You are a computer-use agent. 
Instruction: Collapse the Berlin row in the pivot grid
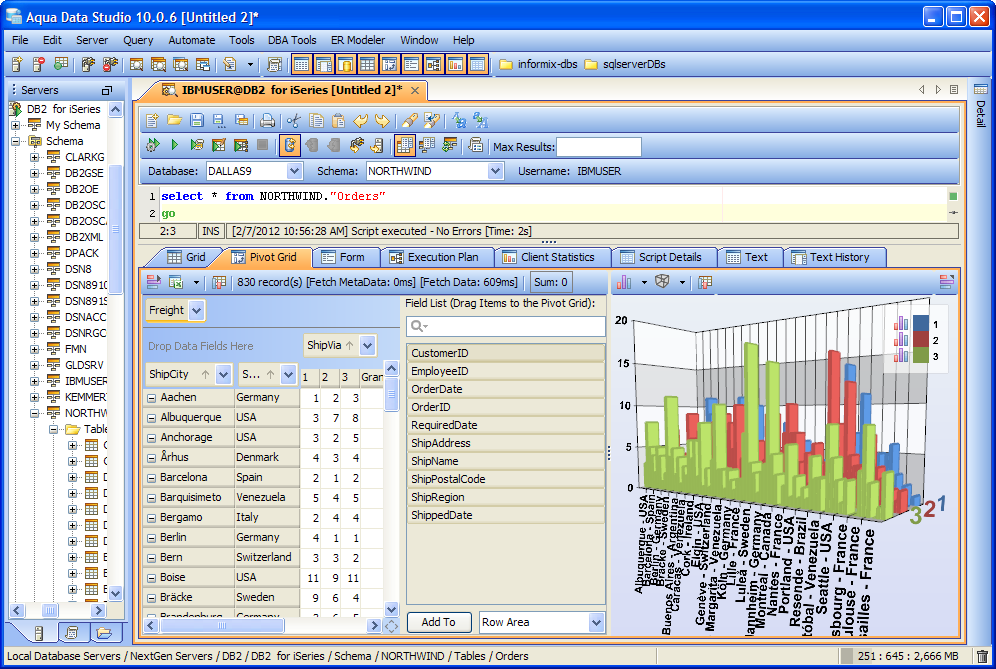(152, 538)
